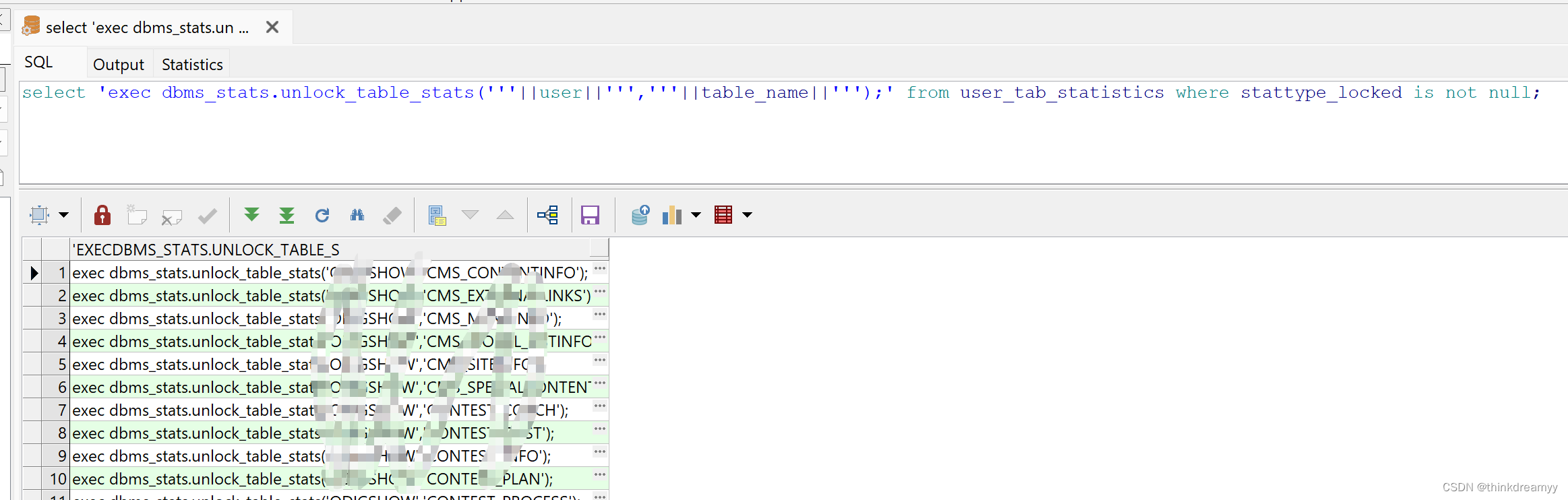
Task: Open ellipsis editor button on row 8
Action: pos(600,429)
